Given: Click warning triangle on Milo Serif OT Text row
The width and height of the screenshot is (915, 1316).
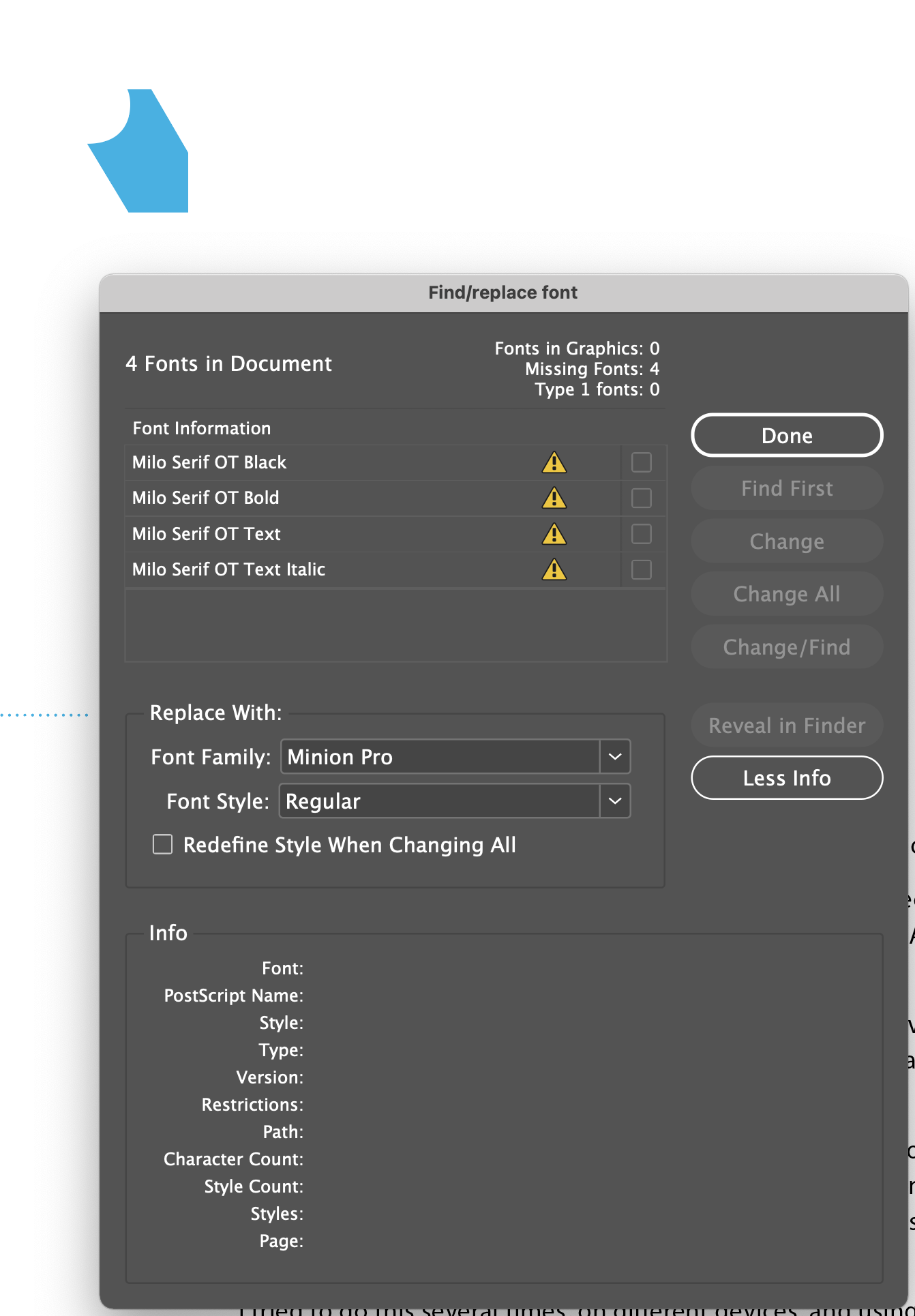Looking at the screenshot, I should click(x=554, y=534).
